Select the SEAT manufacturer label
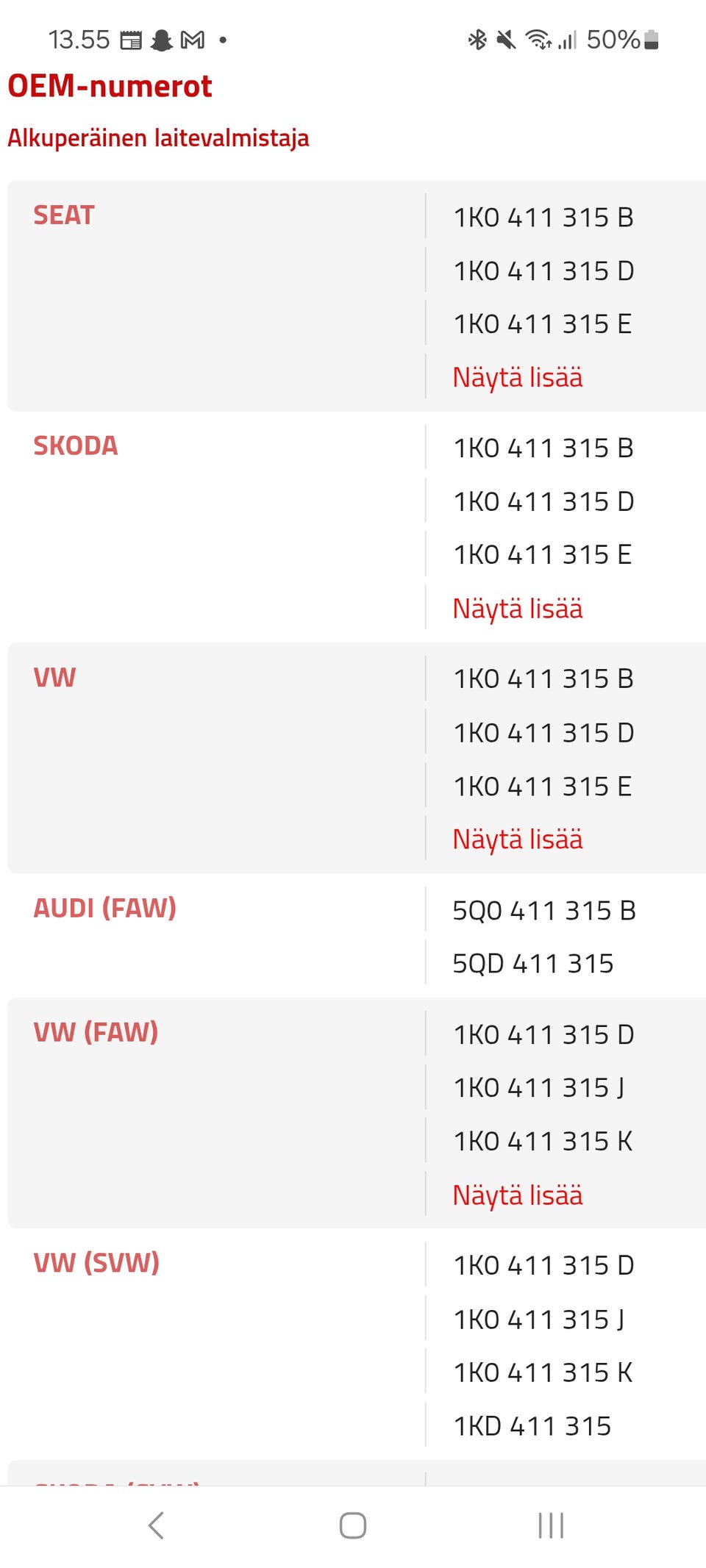Viewport: 706px width, 1568px height. point(64,215)
